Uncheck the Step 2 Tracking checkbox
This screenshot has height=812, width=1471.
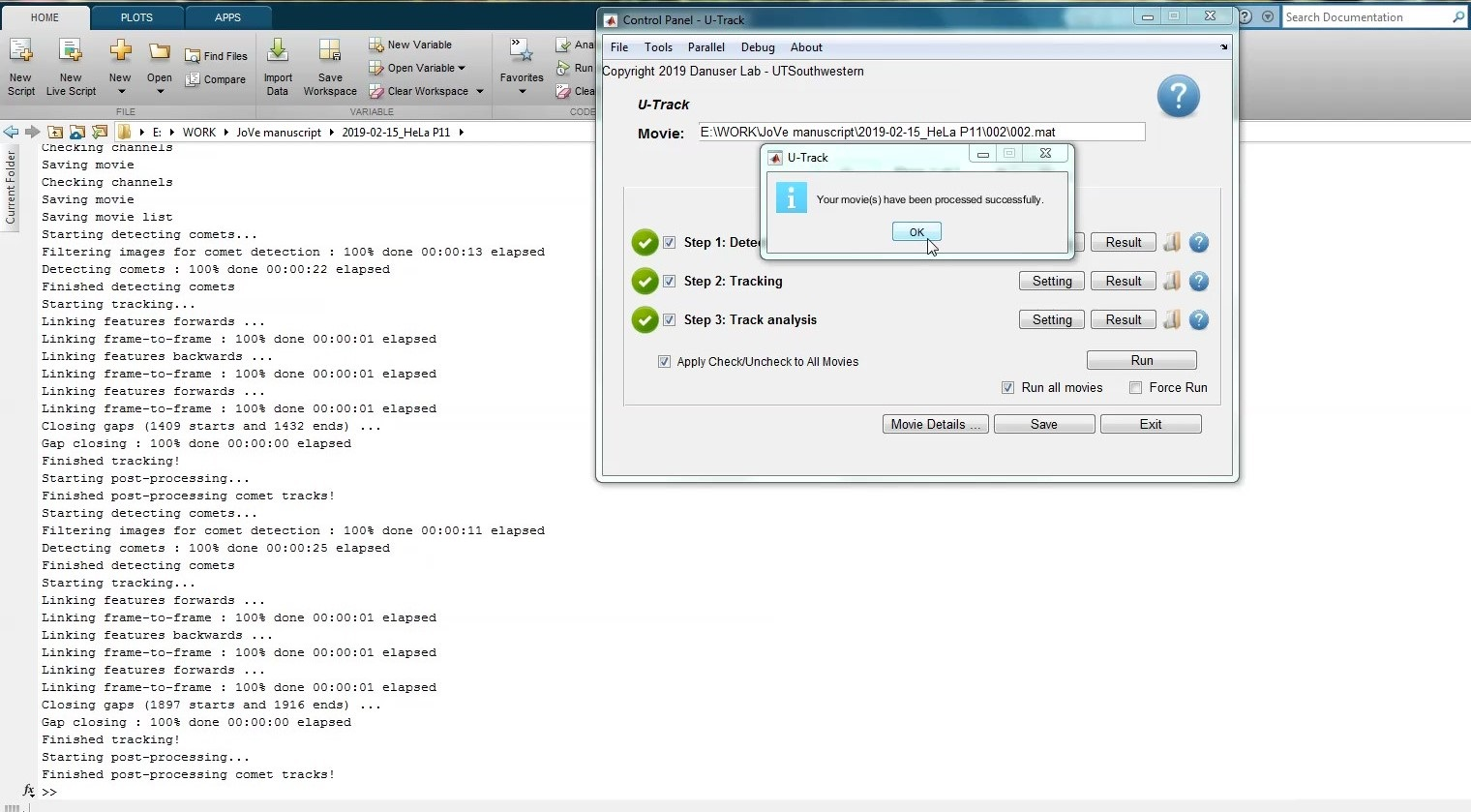(669, 282)
